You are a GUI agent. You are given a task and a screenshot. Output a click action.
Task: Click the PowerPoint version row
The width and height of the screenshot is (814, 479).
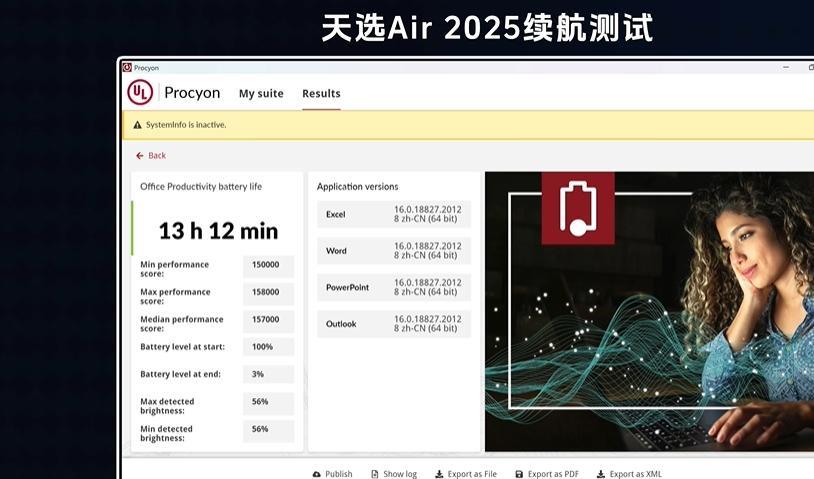coord(394,288)
